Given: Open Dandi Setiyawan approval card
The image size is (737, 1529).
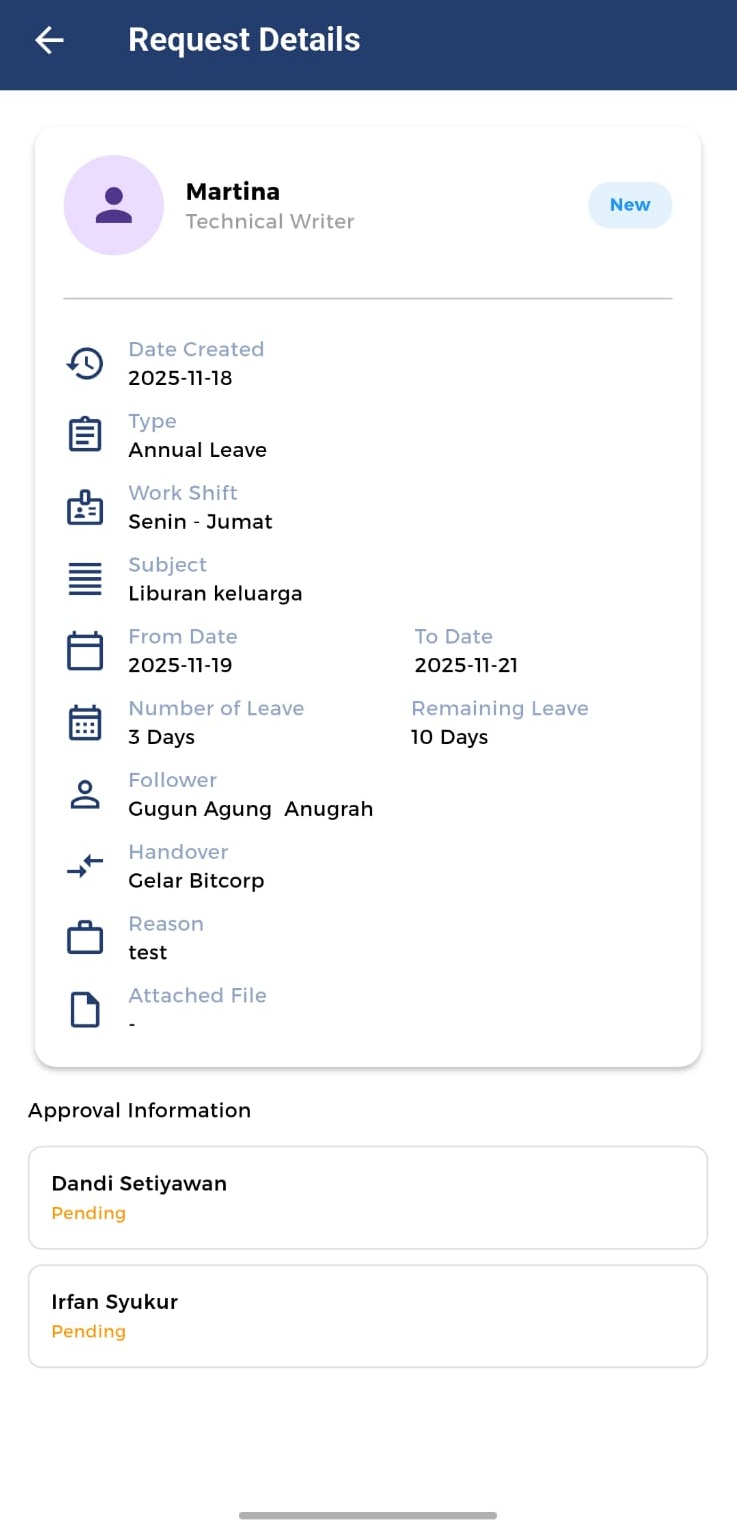Looking at the screenshot, I should click(368, 1197).
